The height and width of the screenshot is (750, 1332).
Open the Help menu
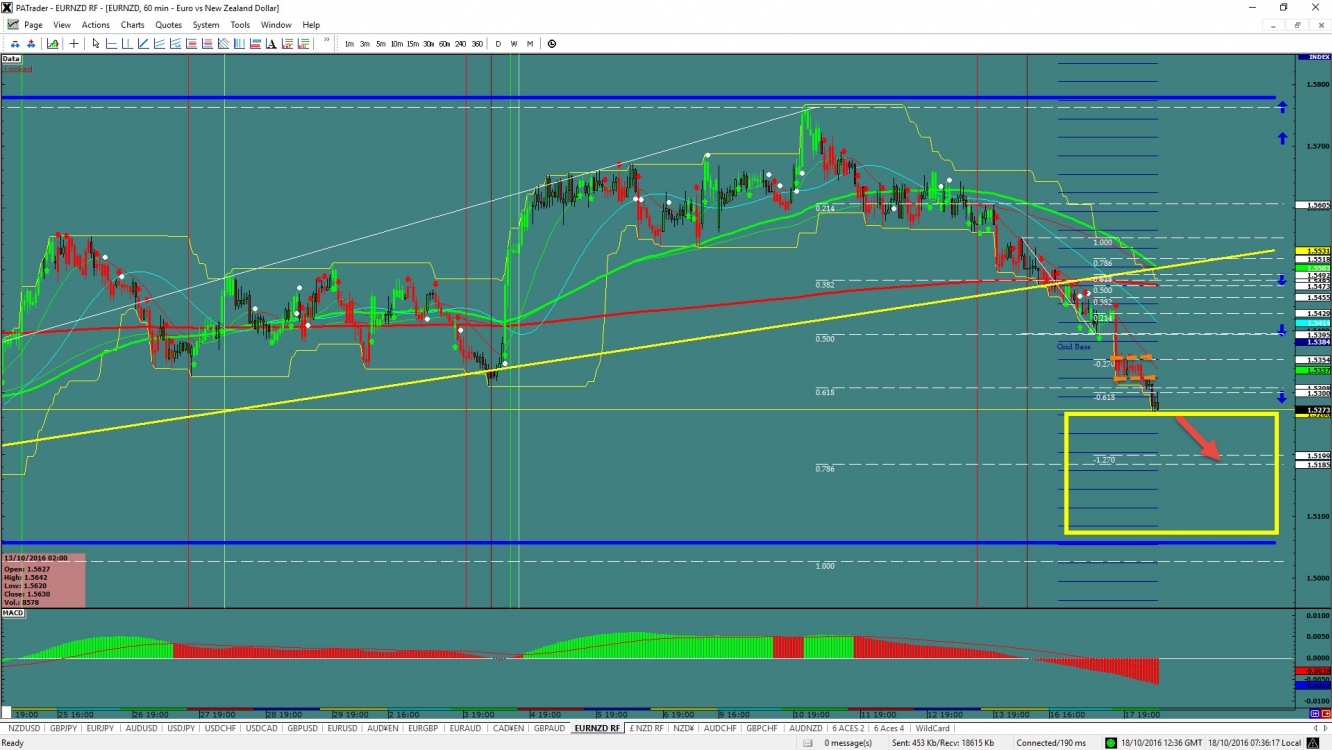[x=311, y=25]
